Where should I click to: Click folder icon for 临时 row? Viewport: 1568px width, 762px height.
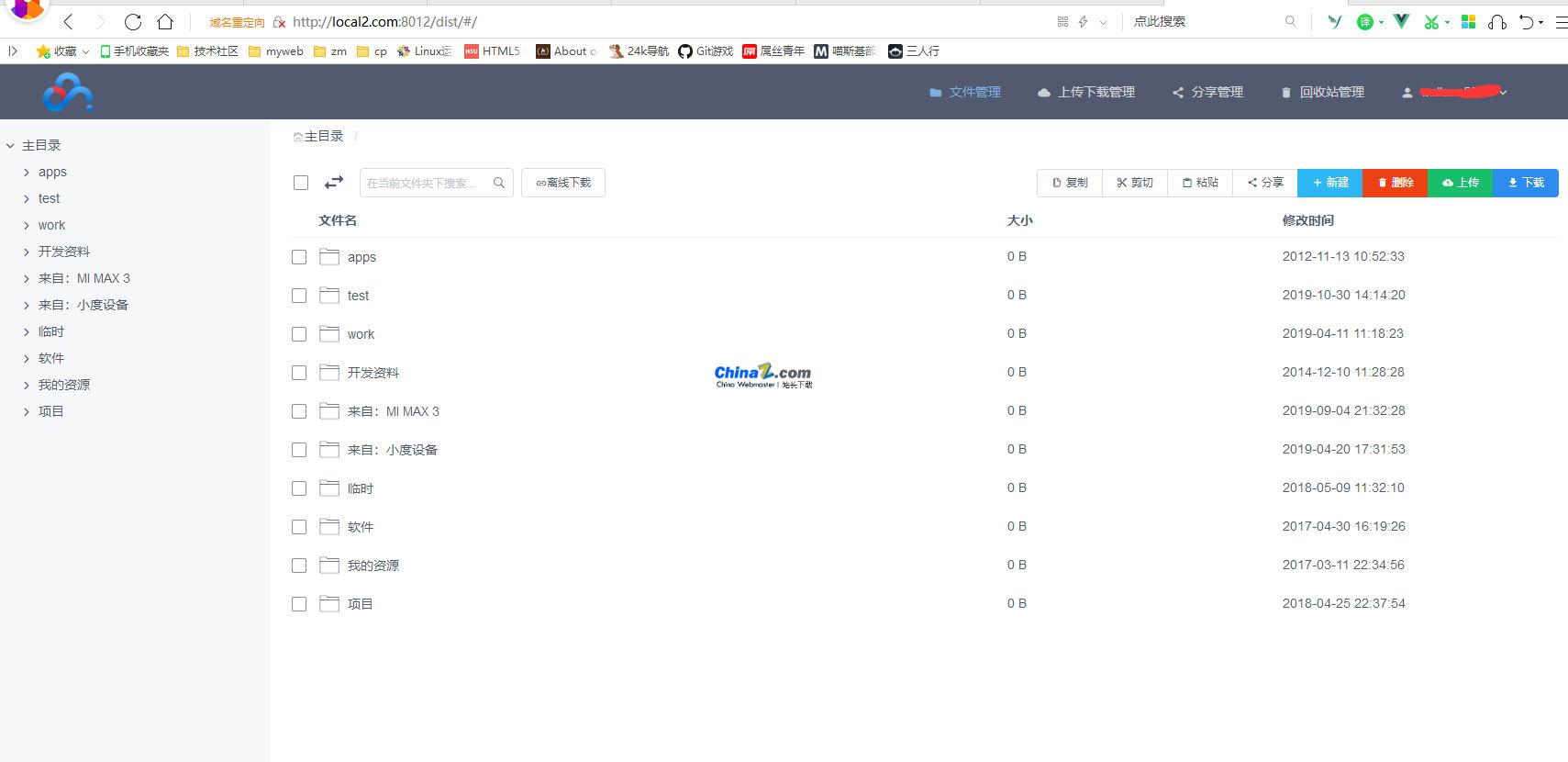pos(329,488)
